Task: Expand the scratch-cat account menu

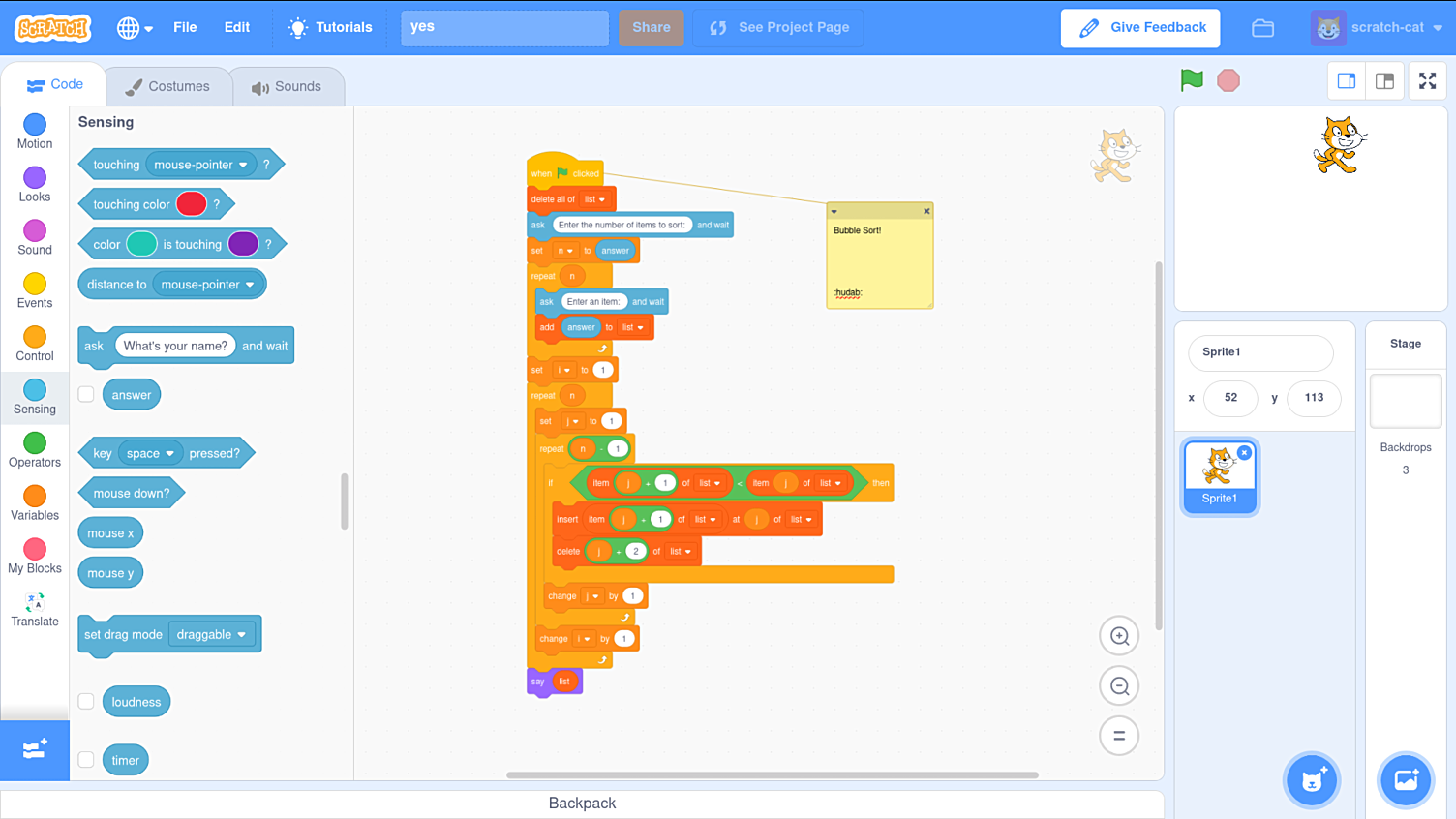Action: click(1378, 28)
